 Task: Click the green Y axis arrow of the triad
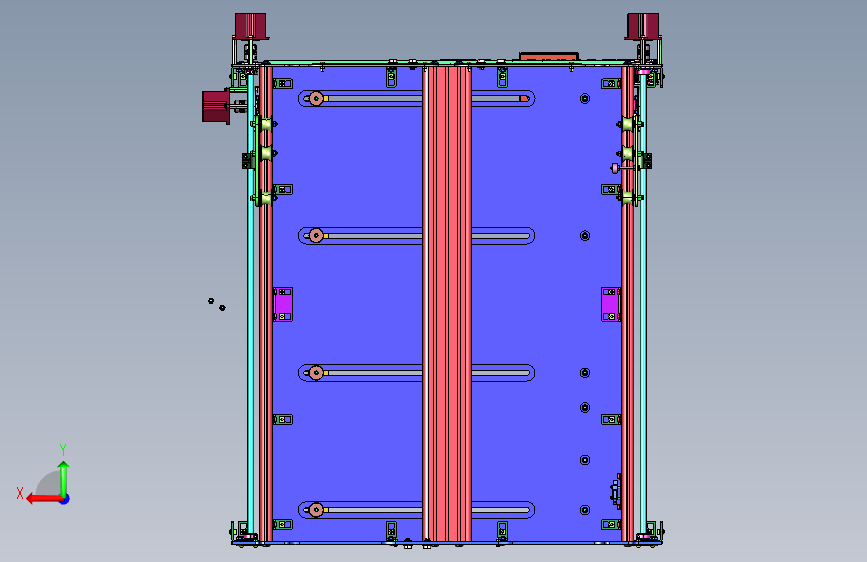point(64,478)
